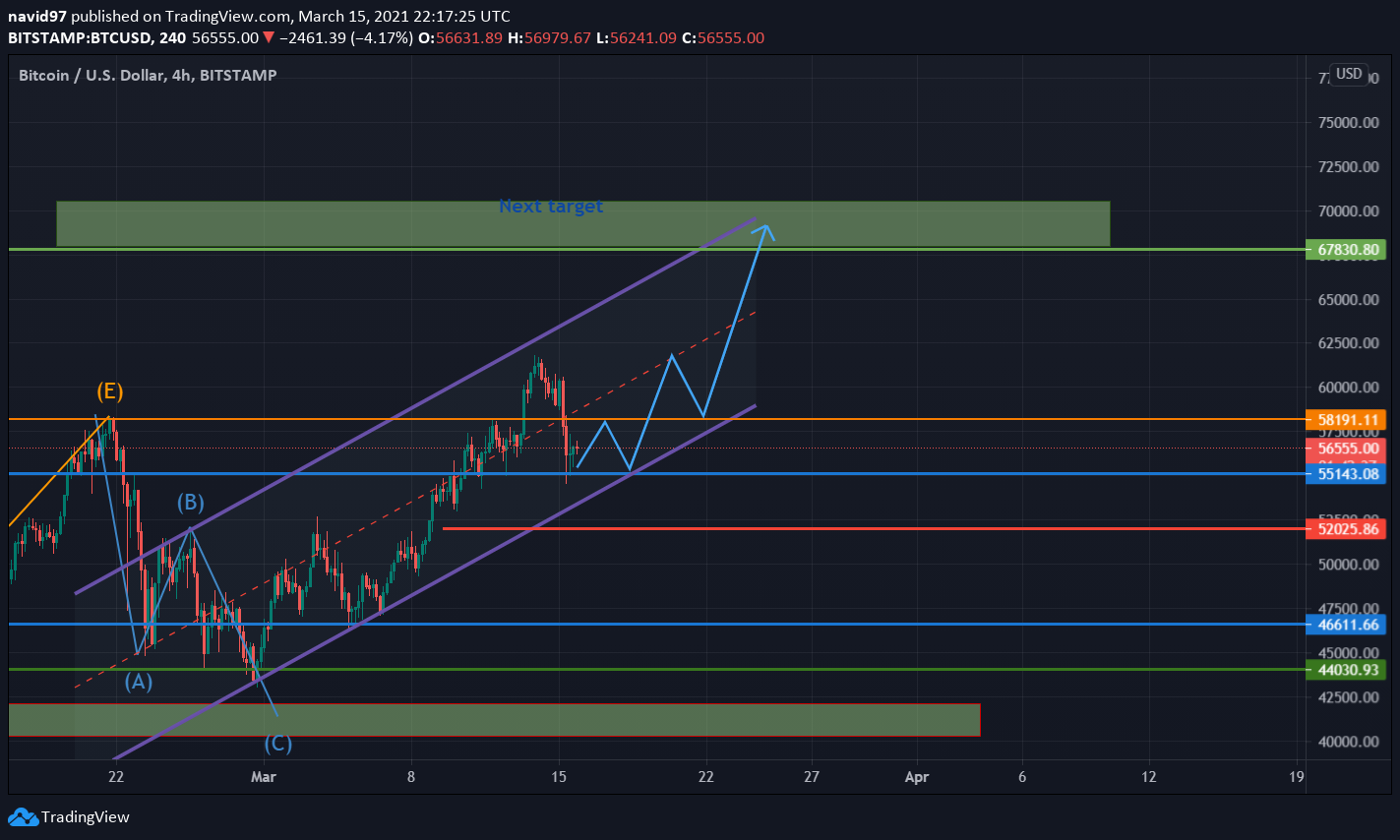
Task: Click the TradingView wordmark text
Action: click(x=86, y=817)
